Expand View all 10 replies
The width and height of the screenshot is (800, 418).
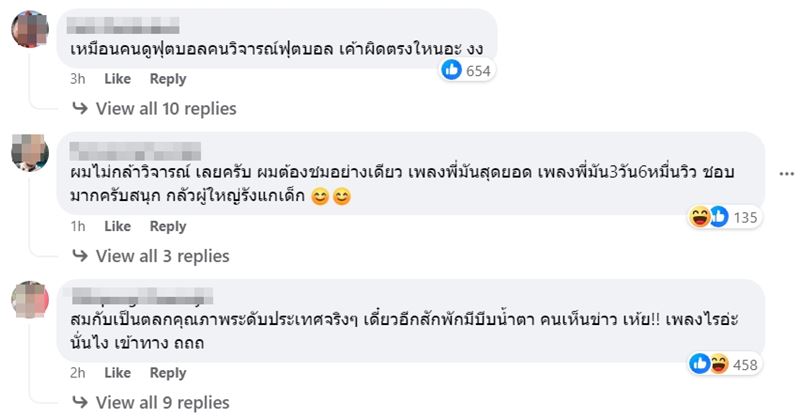166,108
